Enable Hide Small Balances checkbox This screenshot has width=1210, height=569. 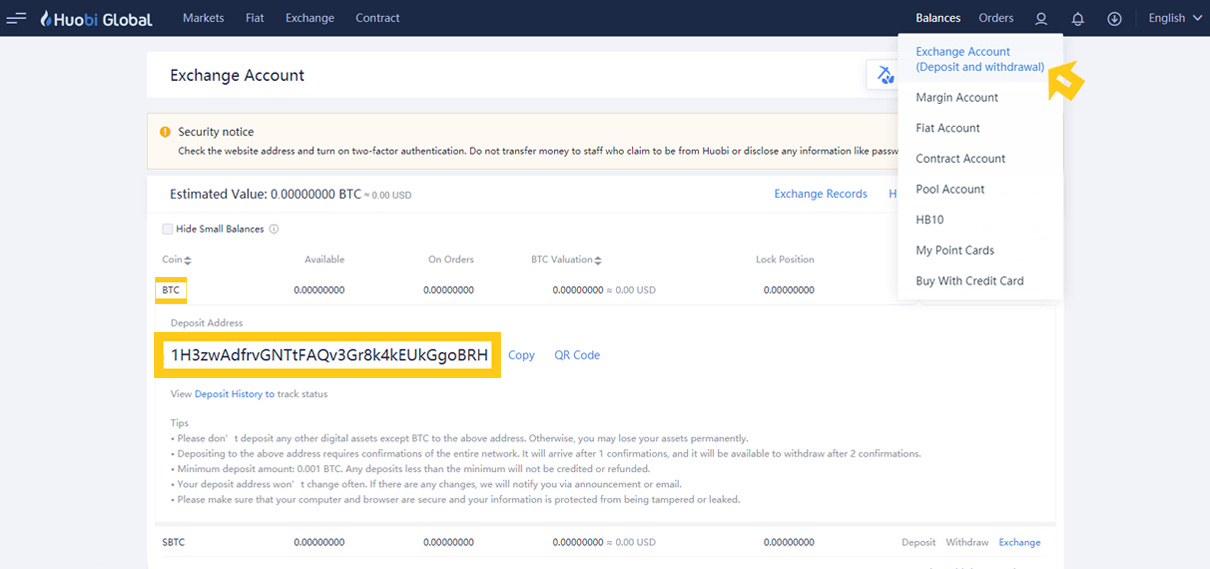pos(167,229)
